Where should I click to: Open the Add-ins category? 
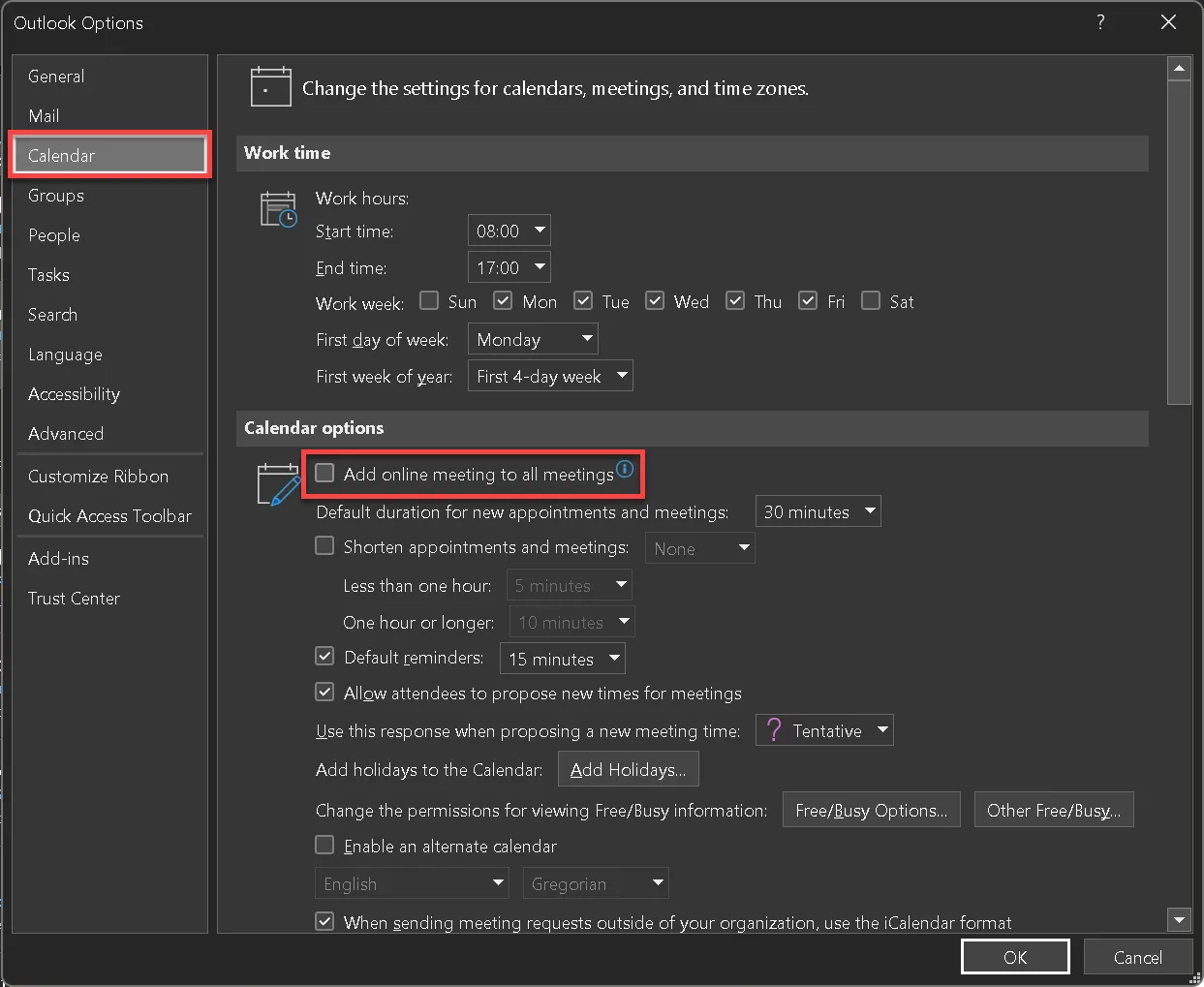point(109,558)
